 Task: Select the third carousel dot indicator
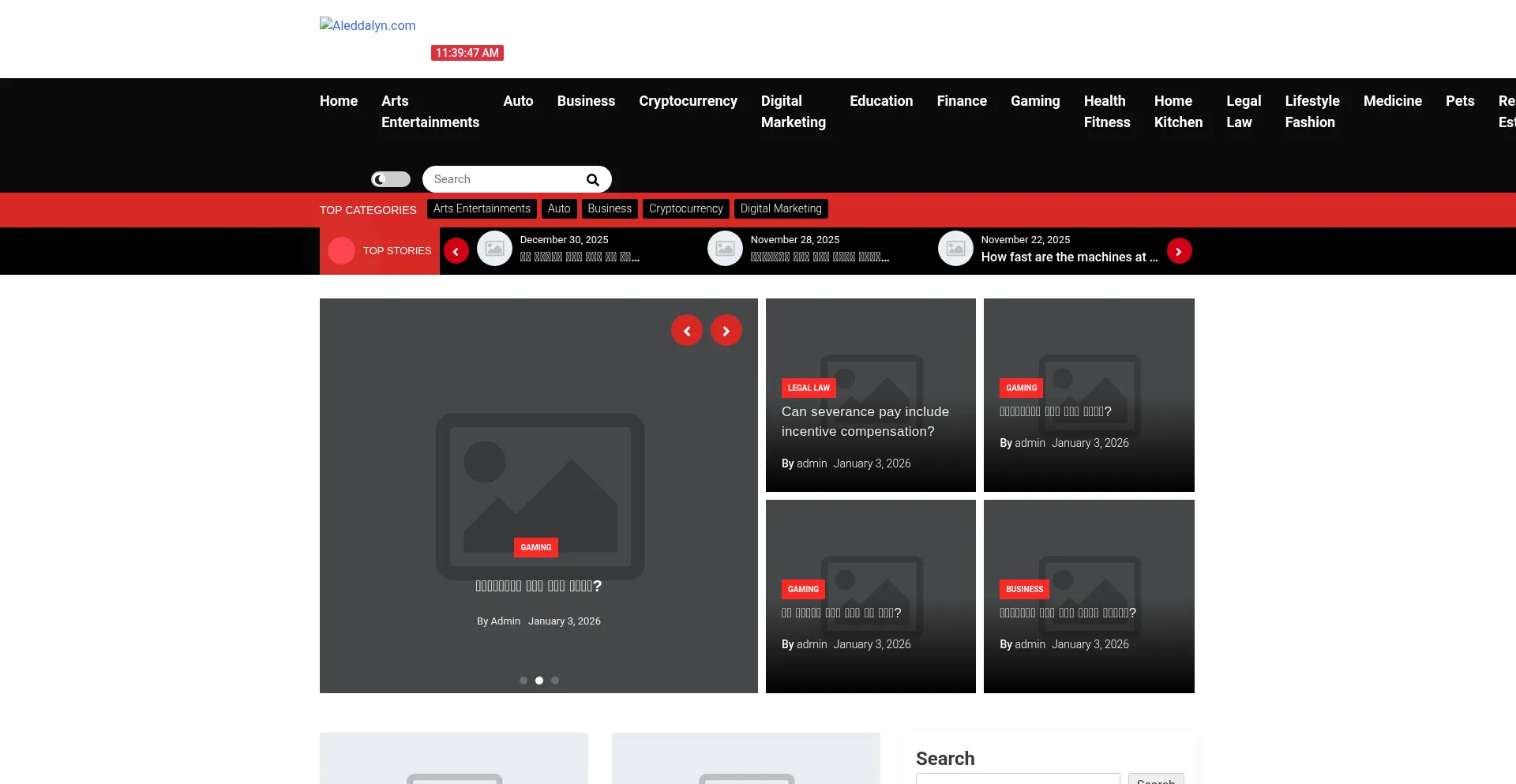click(555, 681)
